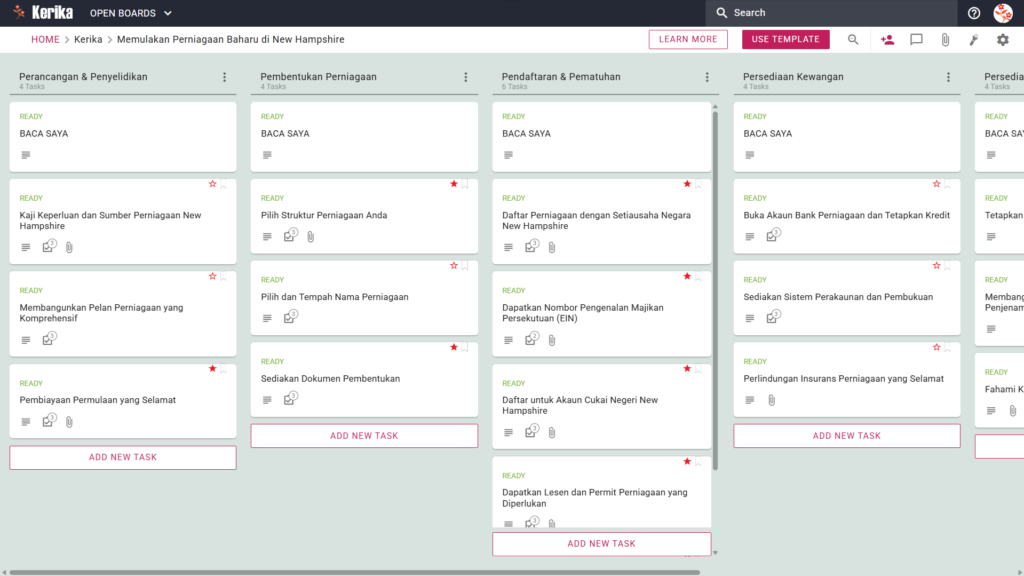The image size is (1024, 576).
Task: Open board settings gear icon
Action: [1002, 40]
